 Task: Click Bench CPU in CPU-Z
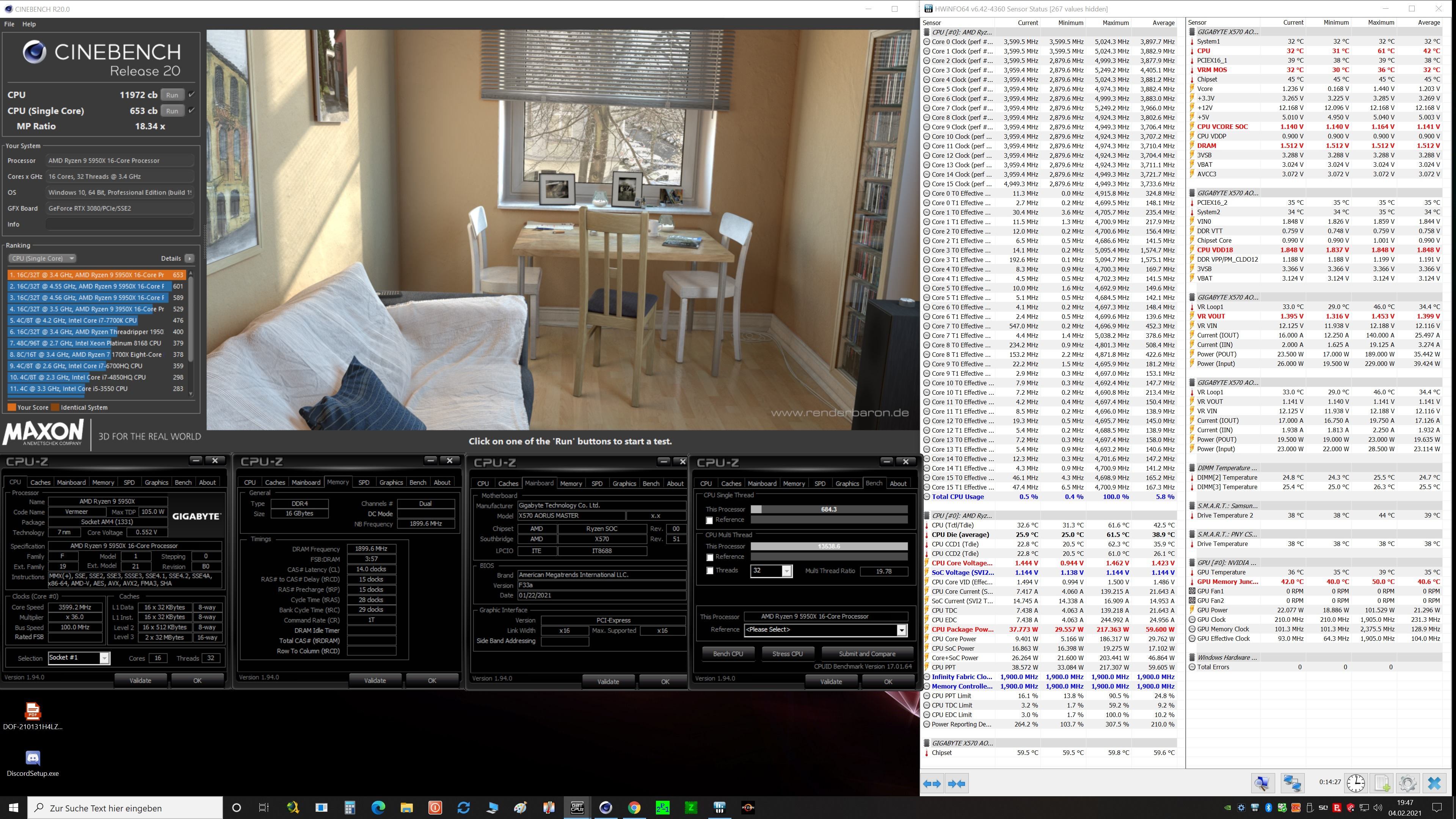click(x=728, y=654)
